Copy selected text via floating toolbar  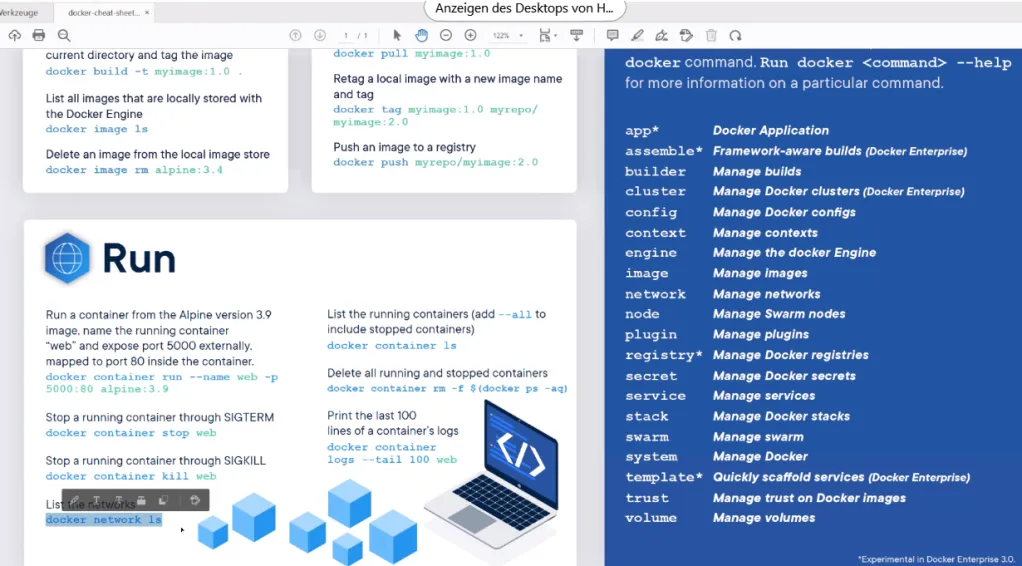tap(163, 500)
